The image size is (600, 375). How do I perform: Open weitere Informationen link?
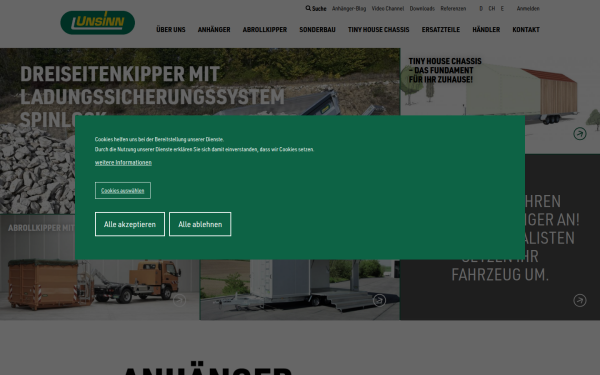pos(123,162)
